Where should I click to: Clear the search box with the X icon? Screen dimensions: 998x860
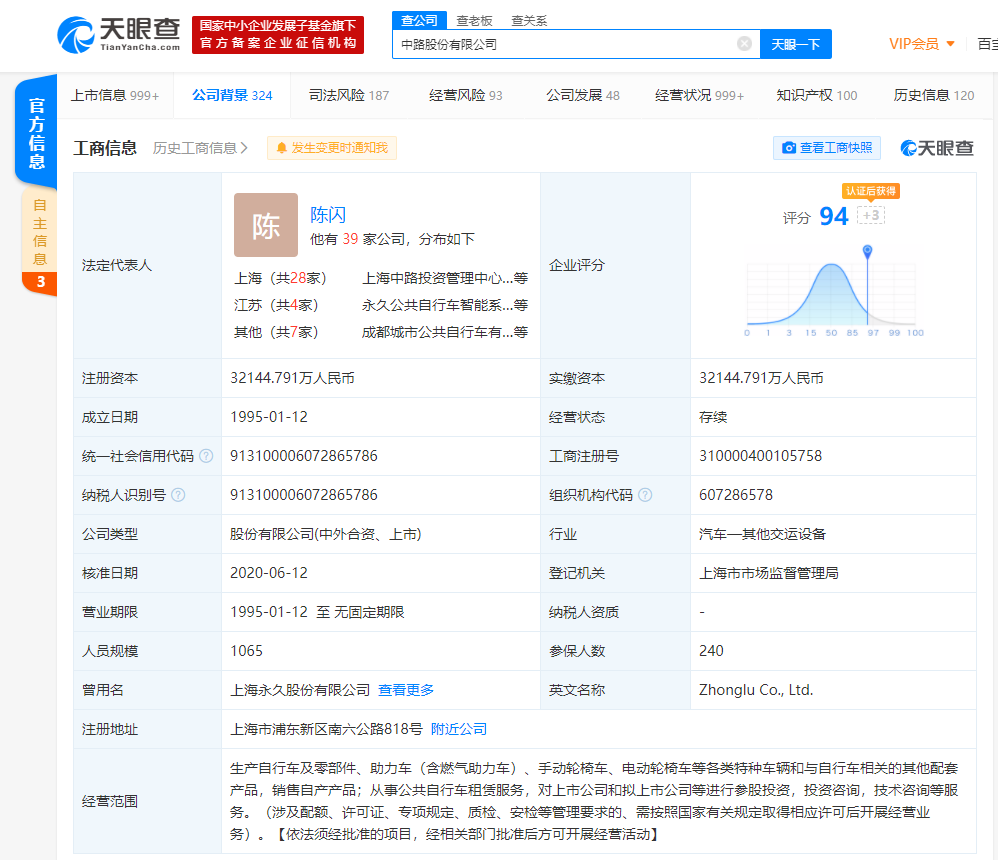tap(744, 44)
